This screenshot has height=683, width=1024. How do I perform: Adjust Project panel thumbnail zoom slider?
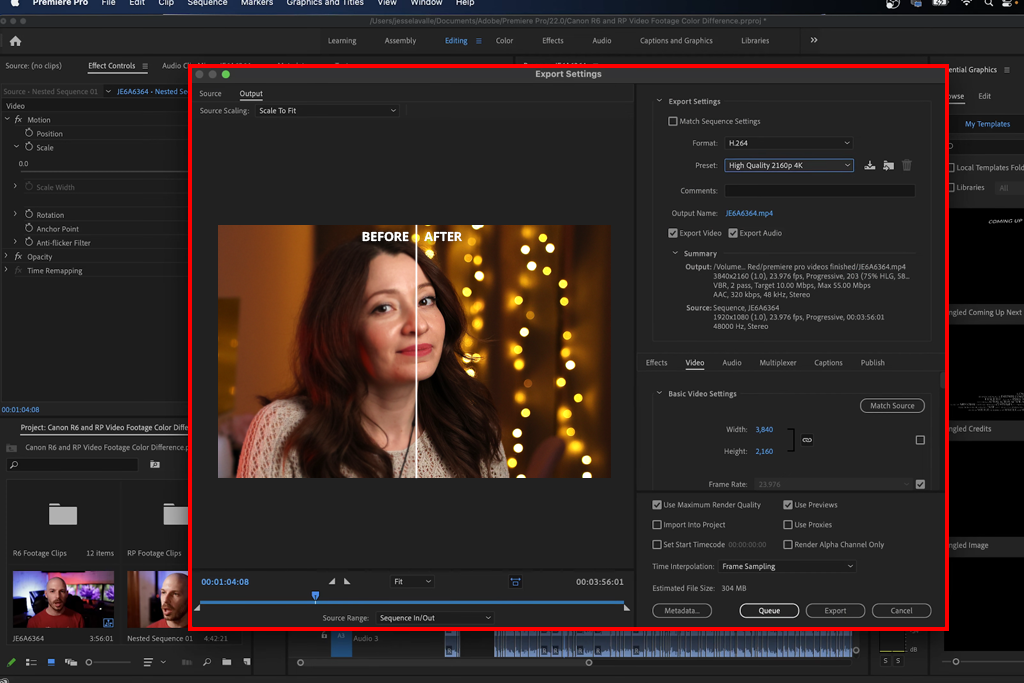coord(89,662)
